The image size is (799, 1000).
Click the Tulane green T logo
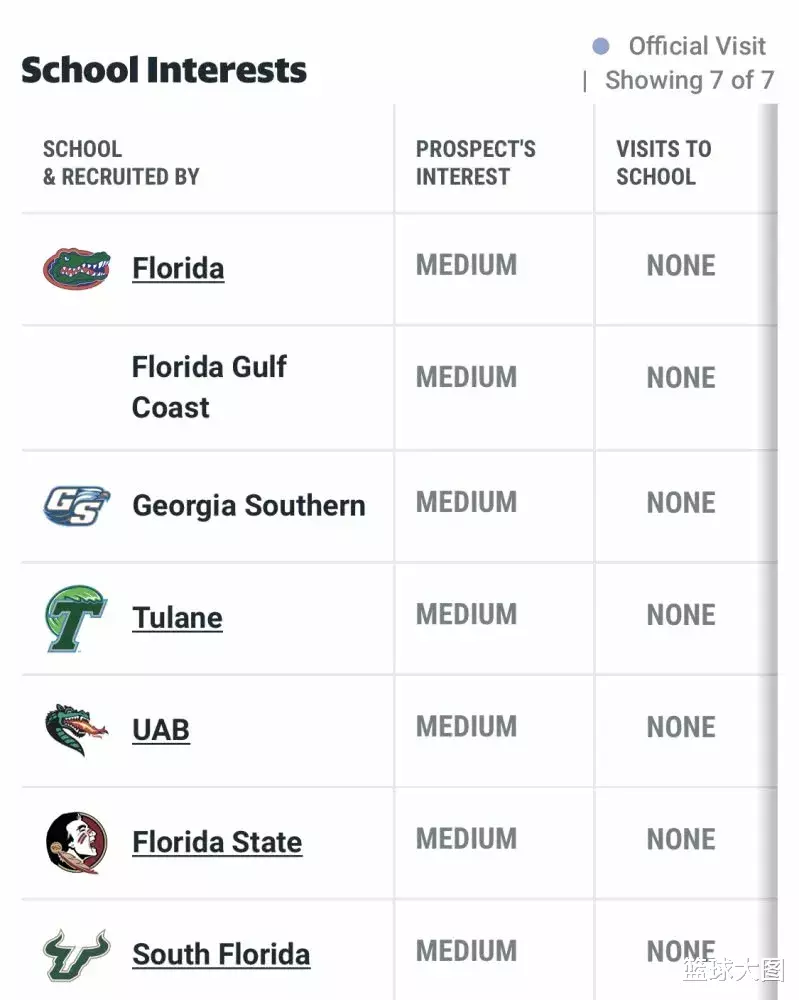click(x=76, y=618)
